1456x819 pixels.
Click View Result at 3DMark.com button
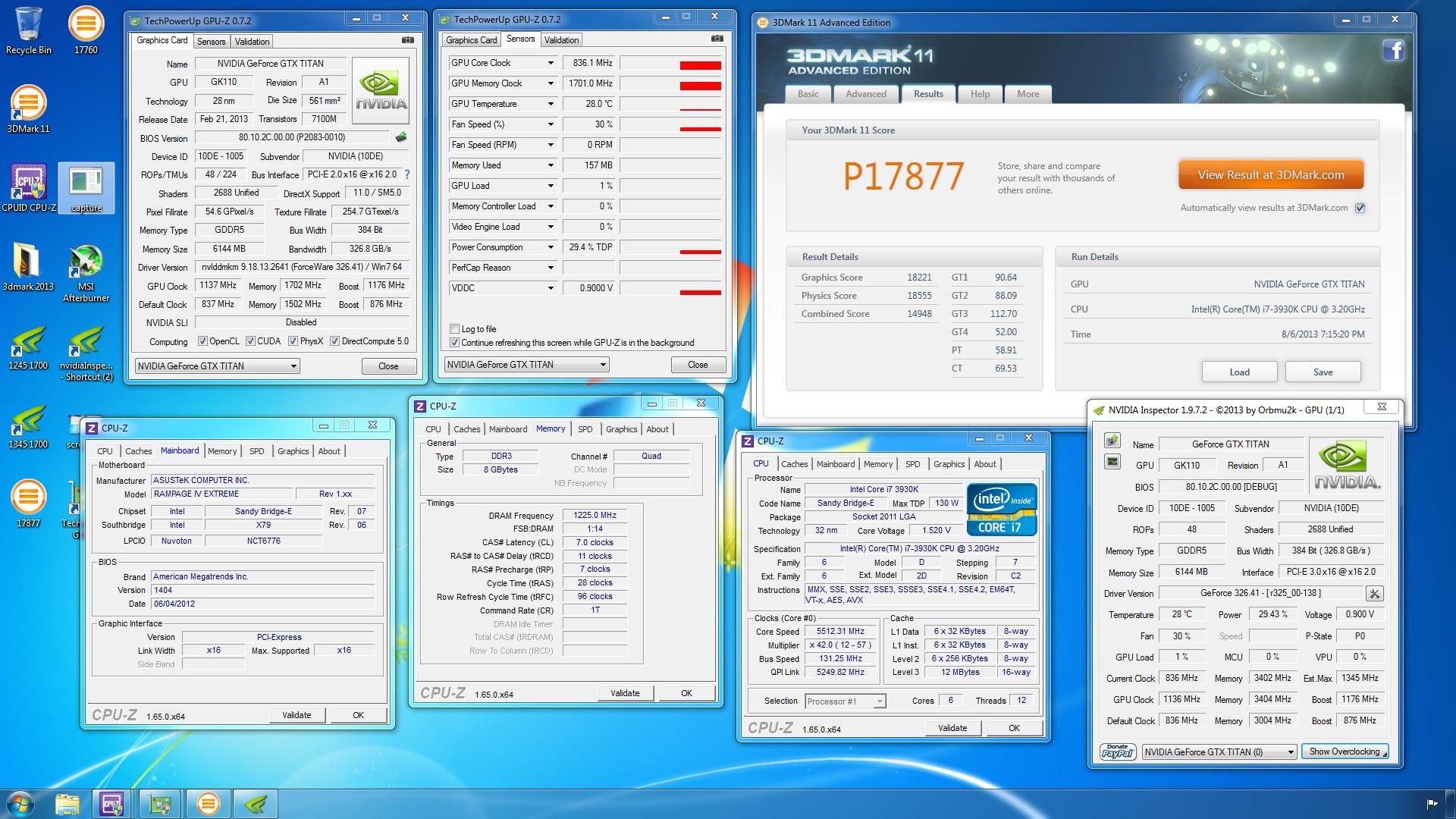1271,174
